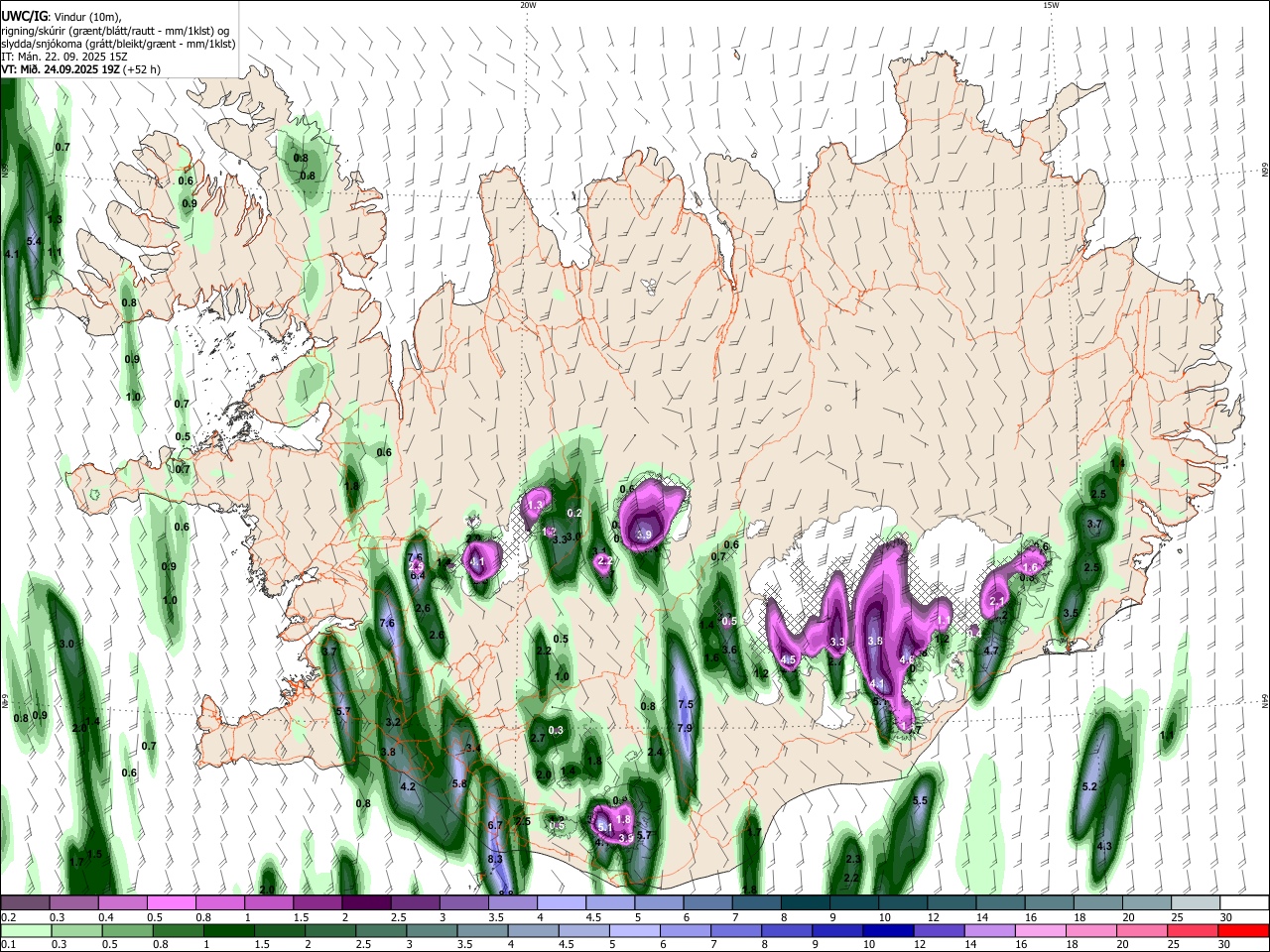Click the 8.3 precipitation value on the south coast
1270x952 pixels.
(x=496, y=859)
